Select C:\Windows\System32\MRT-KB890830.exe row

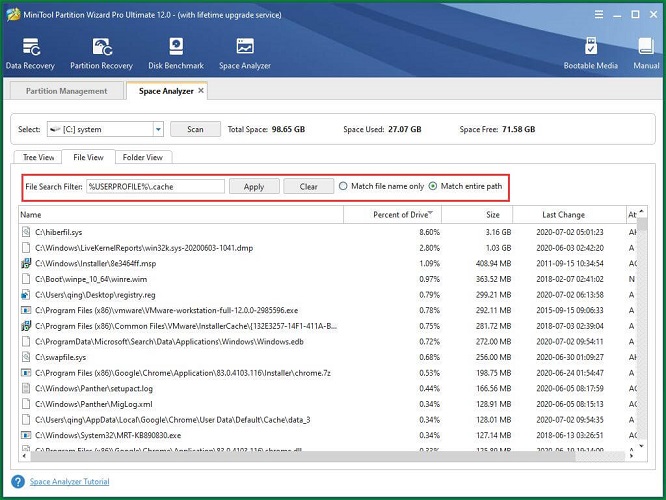(108, 435)
